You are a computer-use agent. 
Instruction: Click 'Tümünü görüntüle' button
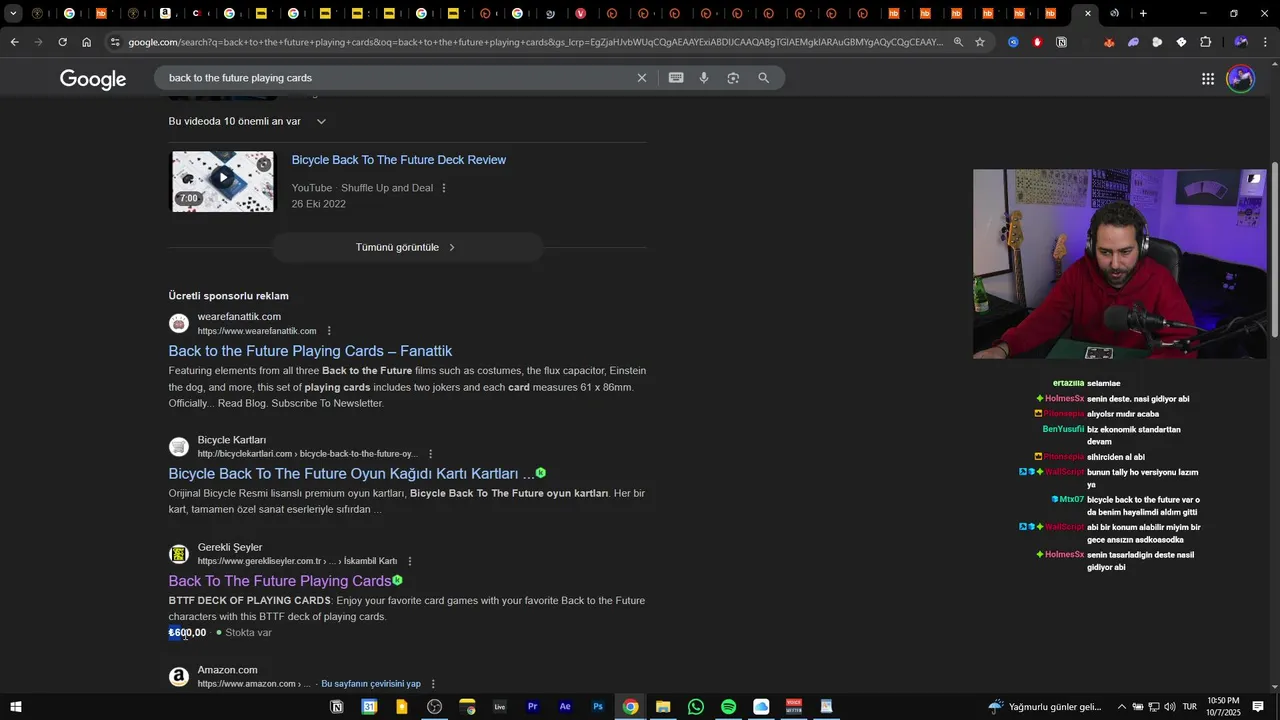[x=408, y=247]
